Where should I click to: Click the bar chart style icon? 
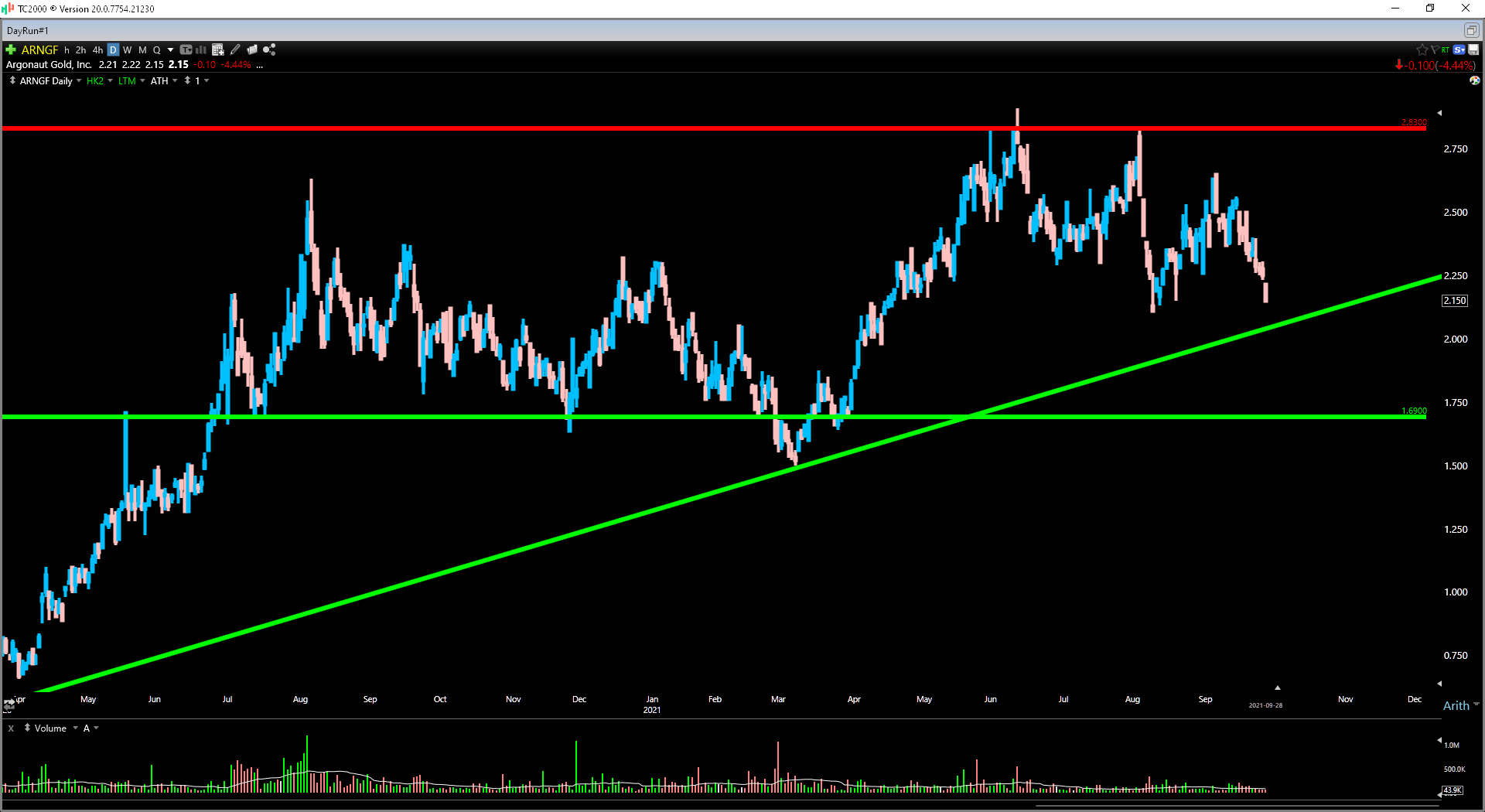[x=201, y=49]
